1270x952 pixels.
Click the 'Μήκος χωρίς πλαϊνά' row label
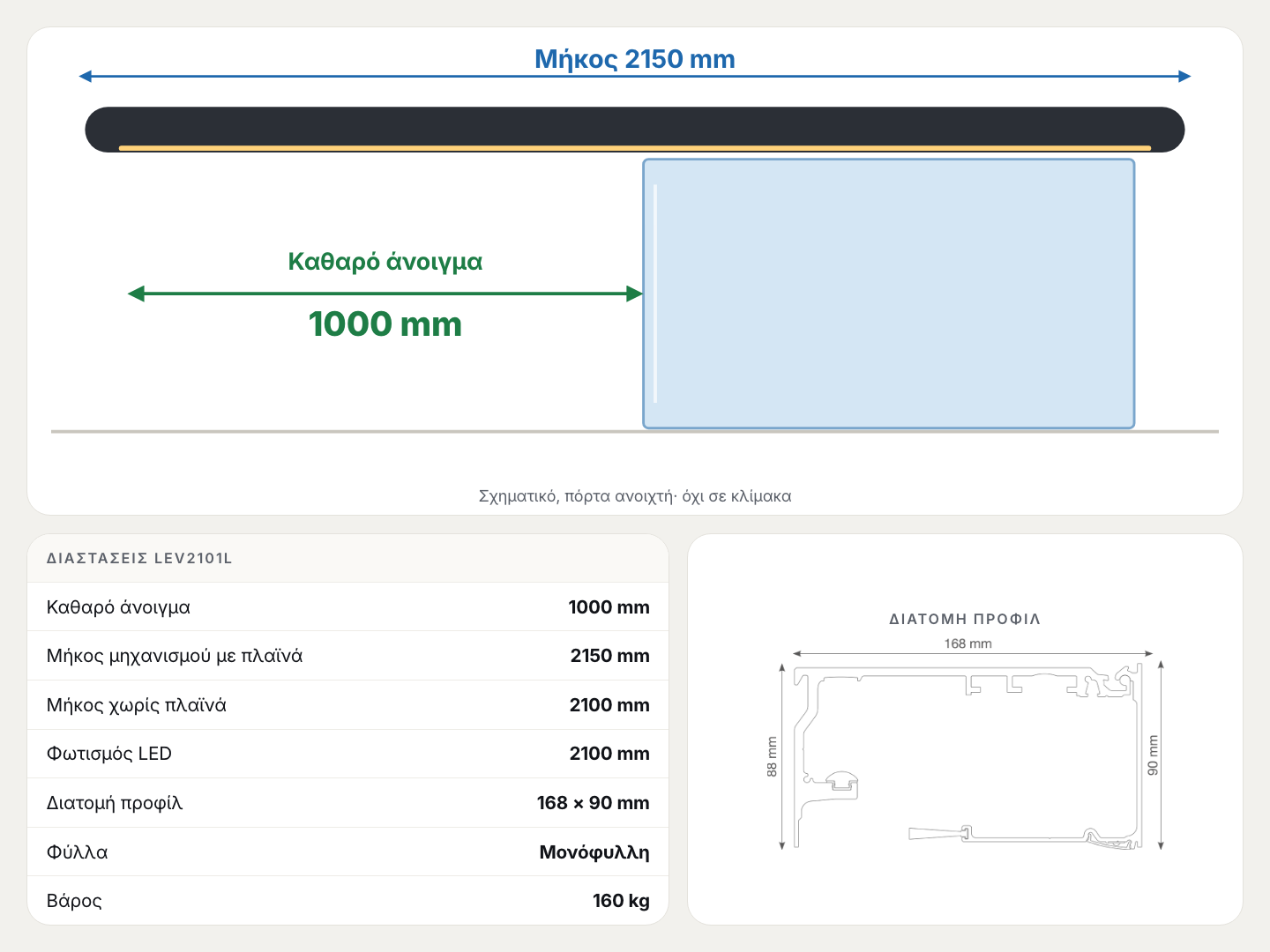(137, 705)
